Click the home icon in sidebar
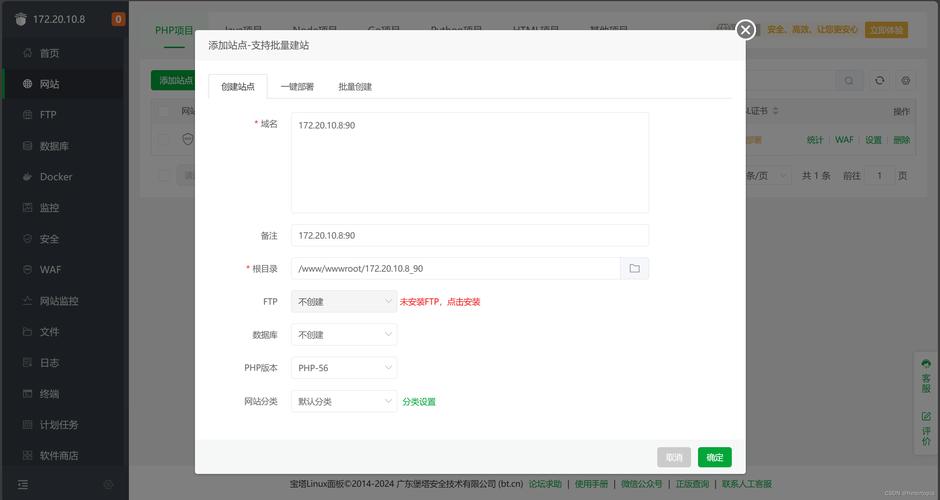940x500 pixels. pos(27,53)
